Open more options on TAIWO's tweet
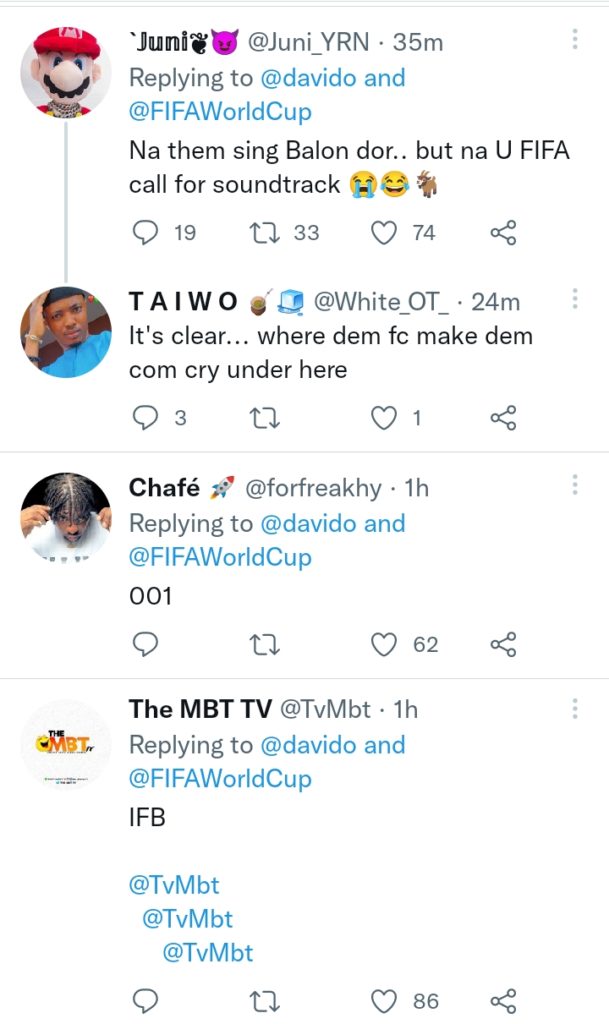The width and height of the screenshot is (609, 1024). coord(575,299)
